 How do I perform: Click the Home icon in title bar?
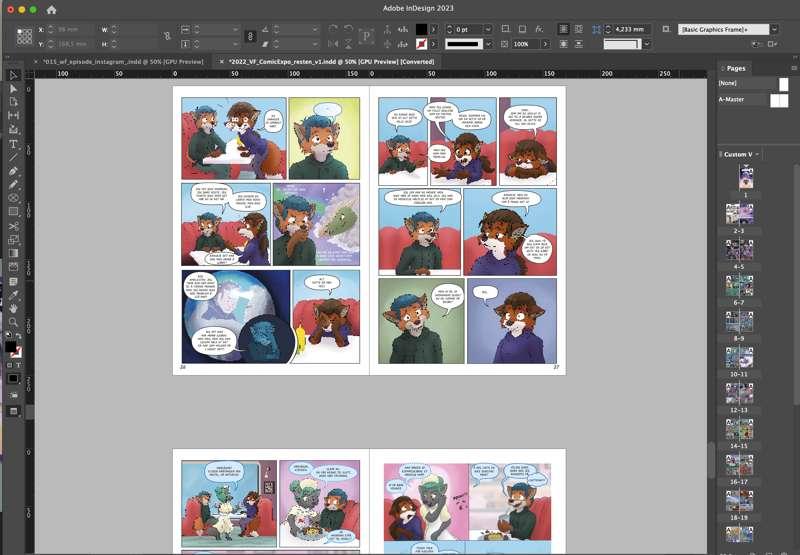tap(51, 9)
